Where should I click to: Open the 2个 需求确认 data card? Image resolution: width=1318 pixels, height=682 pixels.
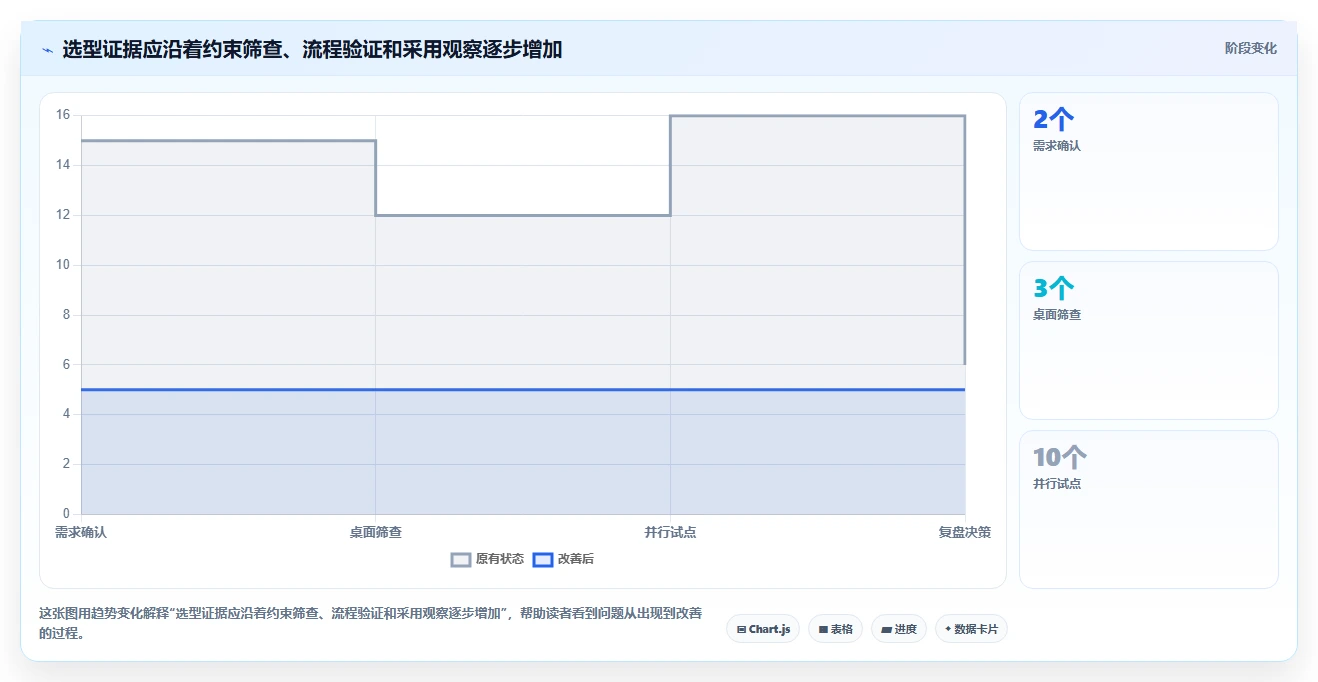pos(1148,171)
